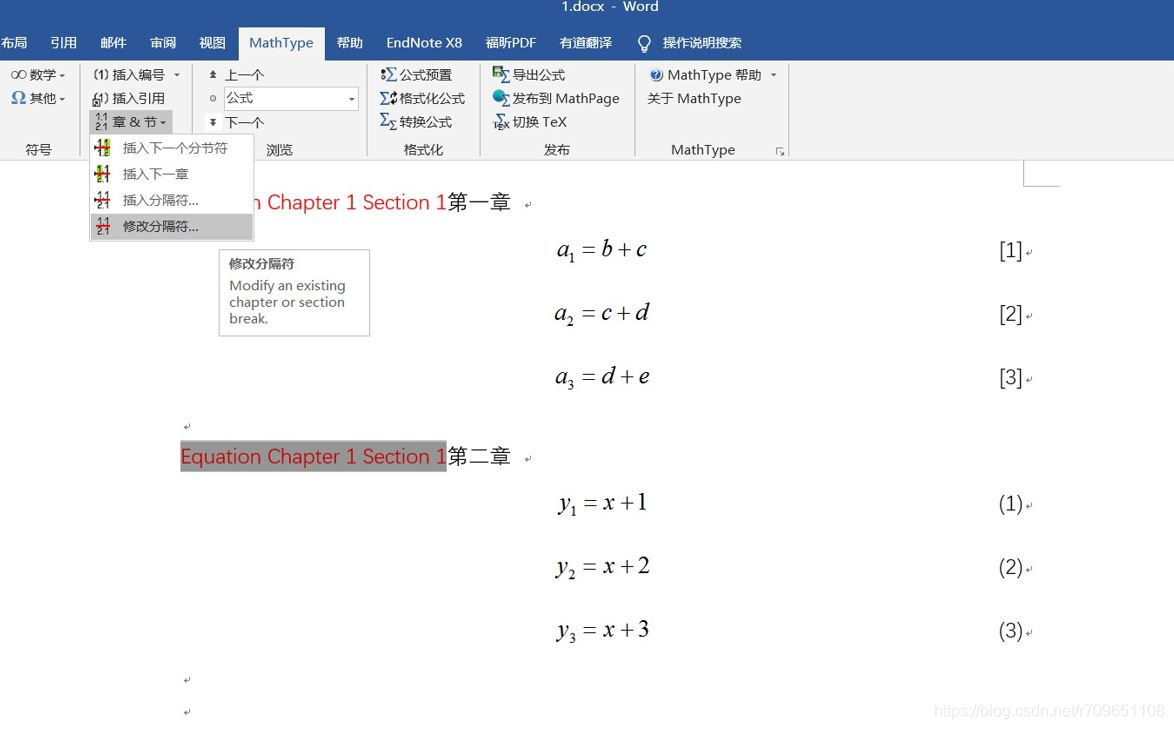Click the up arrow icon beside 上一个
This screenshot has height=729, width=1174.
[213, 75]
